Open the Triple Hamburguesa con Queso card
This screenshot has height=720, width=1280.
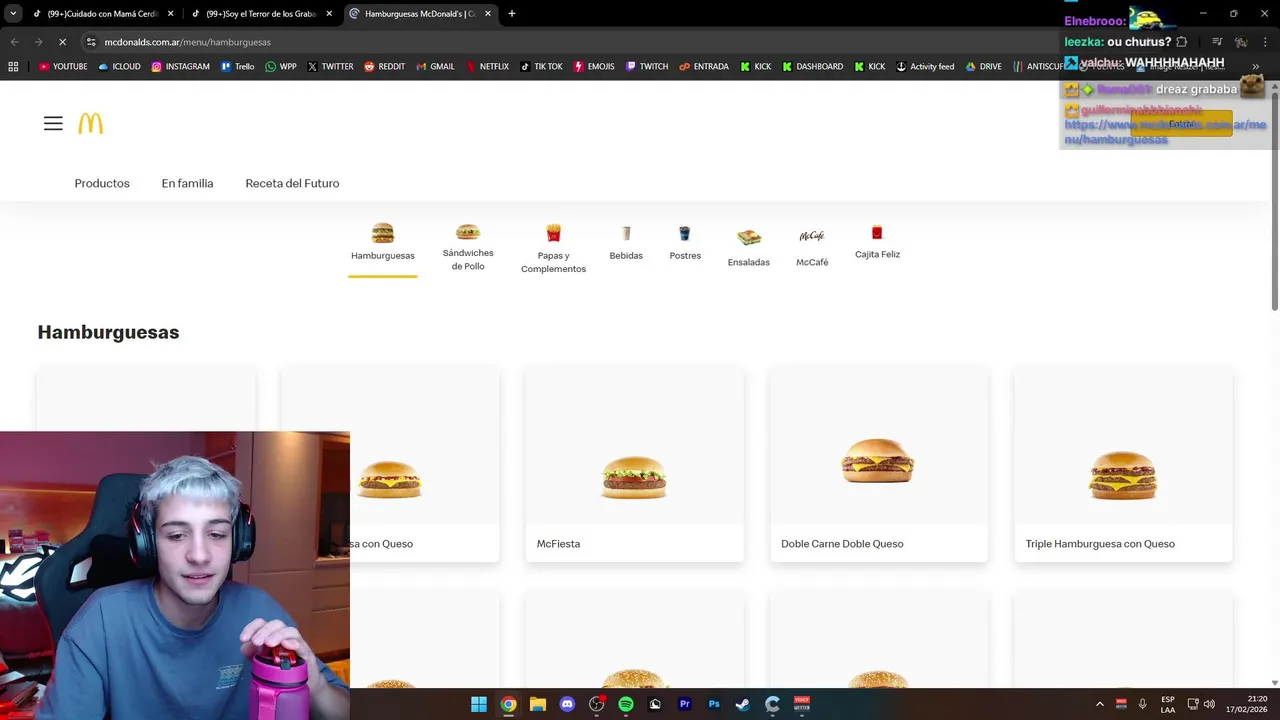point(1123,465)
